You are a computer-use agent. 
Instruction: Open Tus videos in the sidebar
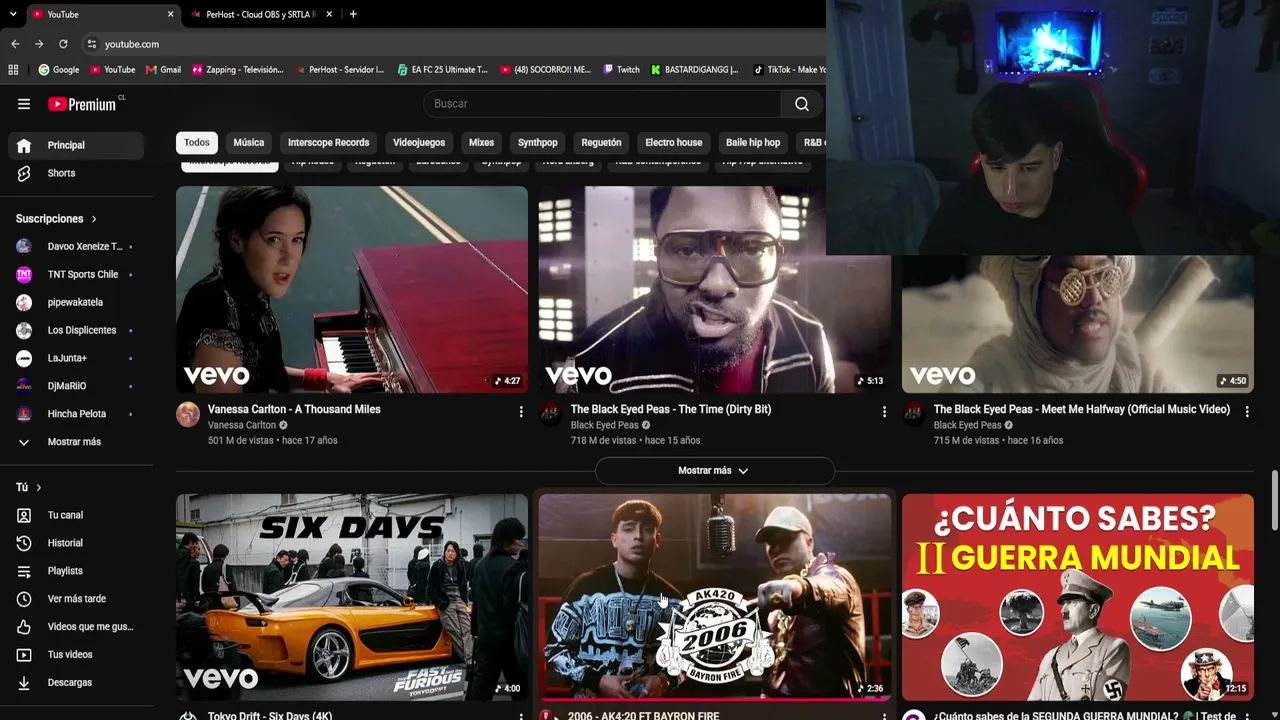pos(76,655)
